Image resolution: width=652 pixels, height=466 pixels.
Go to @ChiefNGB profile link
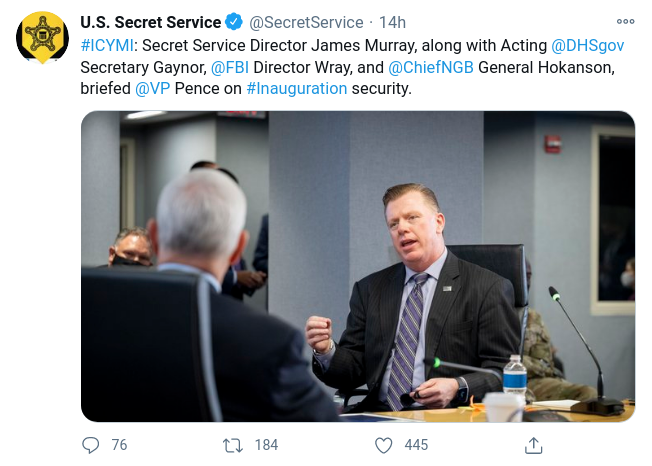click(x=430, y=66)
